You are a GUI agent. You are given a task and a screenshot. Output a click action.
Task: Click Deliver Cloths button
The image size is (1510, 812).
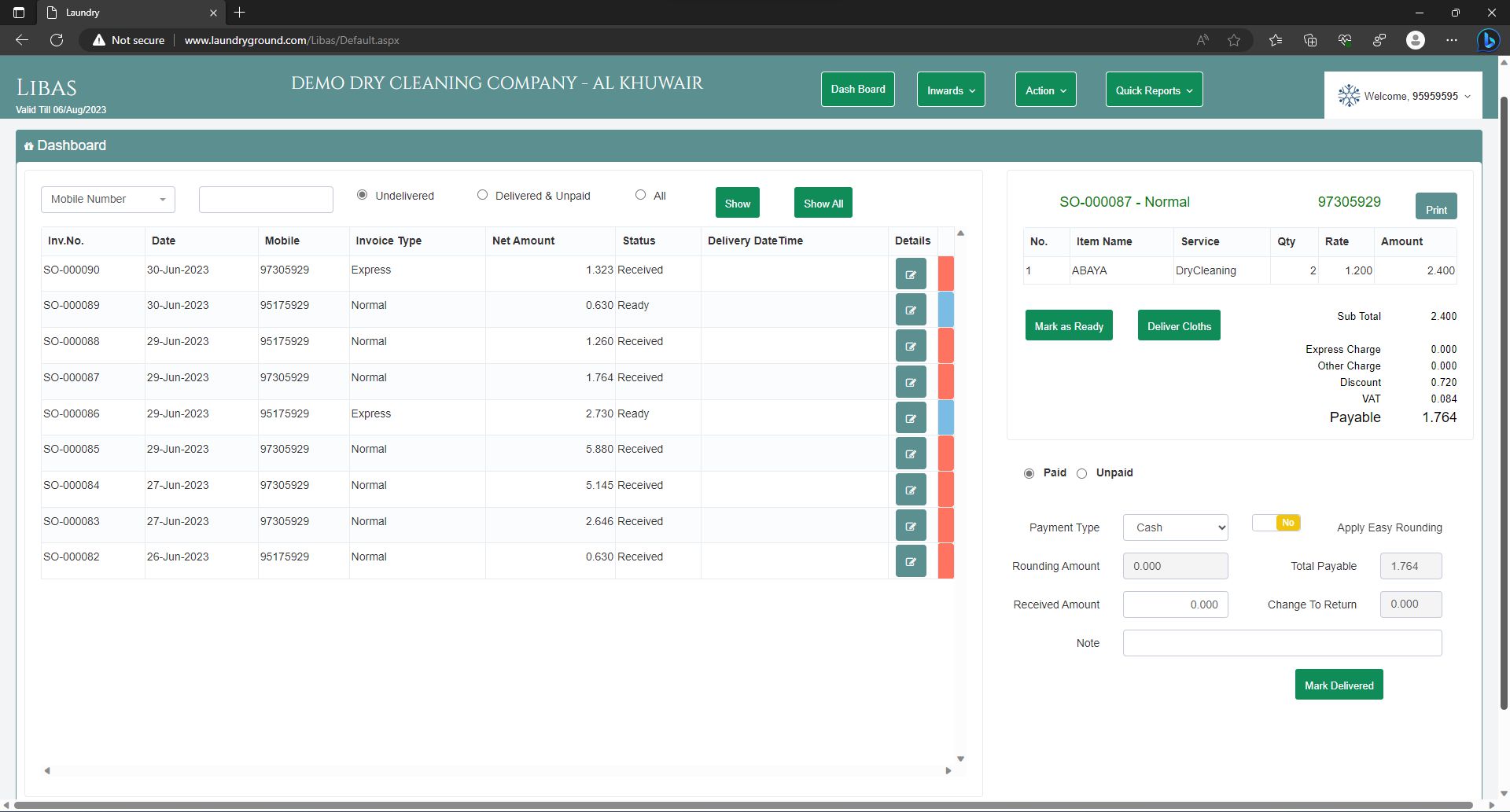point(1179,325)
